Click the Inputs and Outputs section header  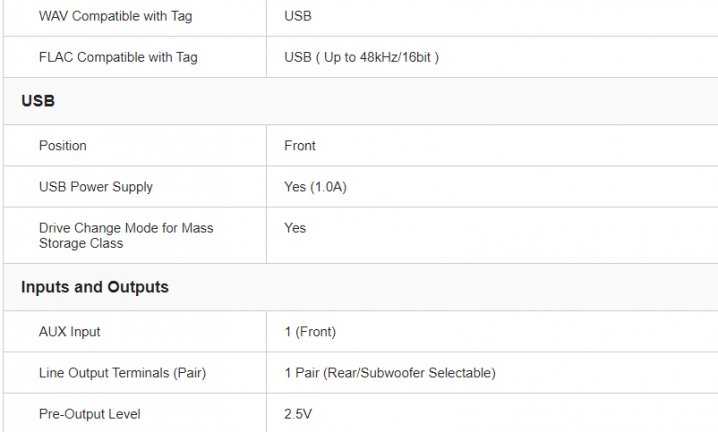point(94,287)
